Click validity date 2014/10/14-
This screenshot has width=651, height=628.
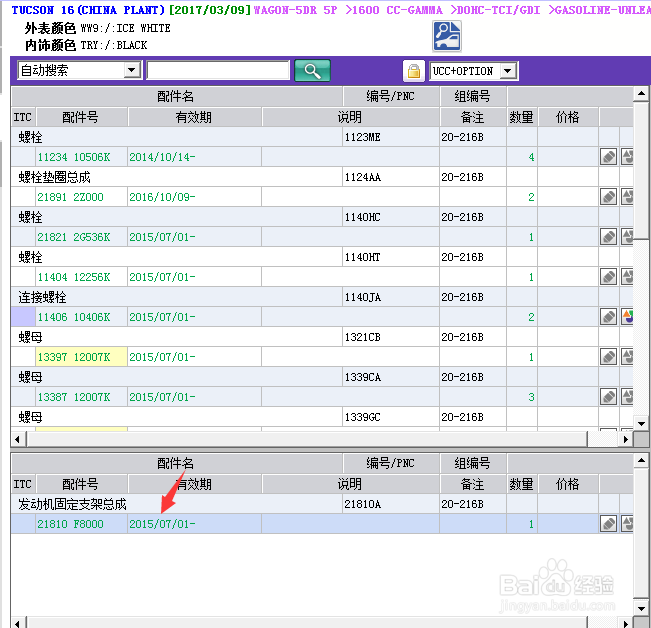162,157
